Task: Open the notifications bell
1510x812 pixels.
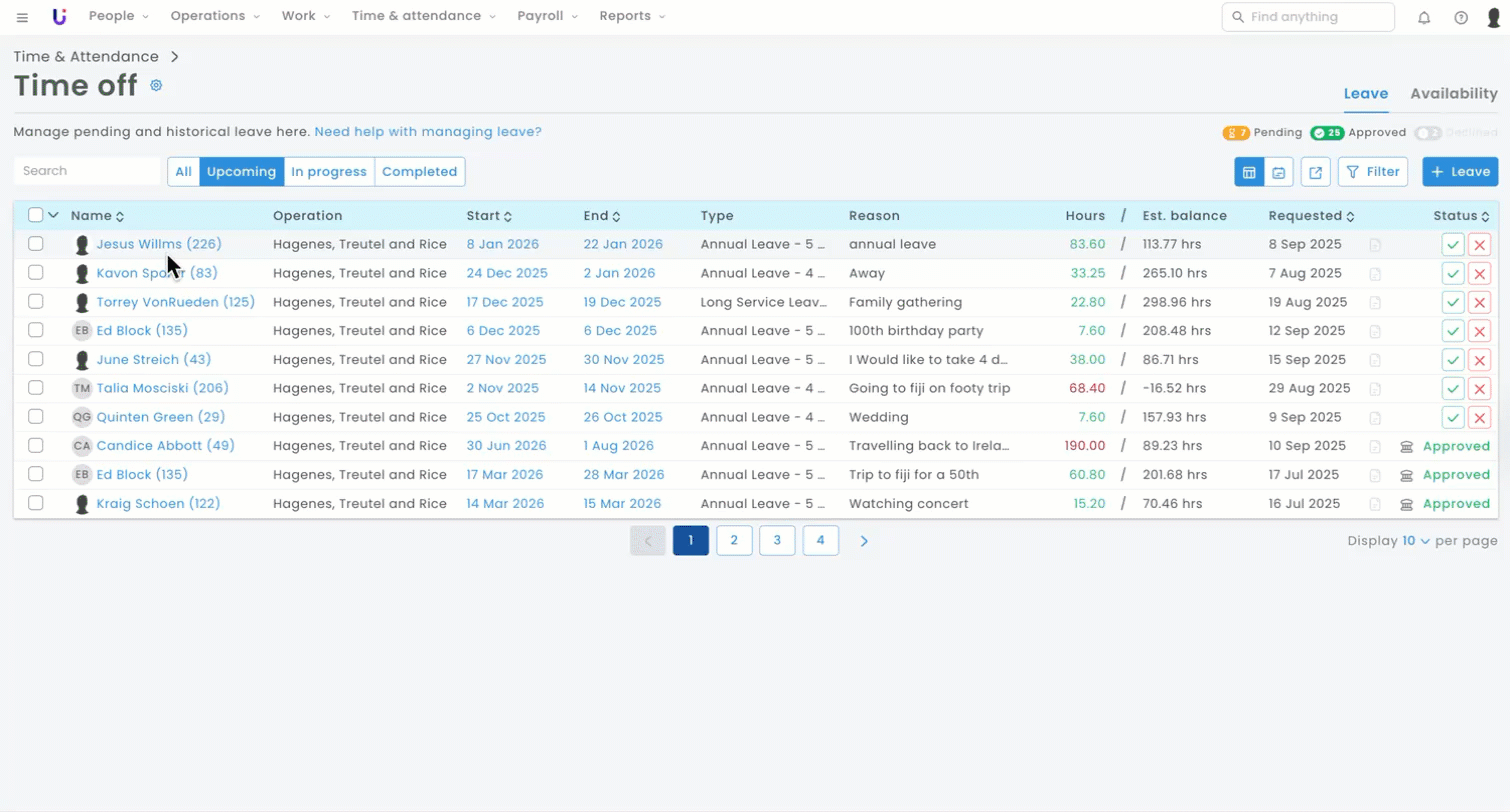Action: (1424, 17)
